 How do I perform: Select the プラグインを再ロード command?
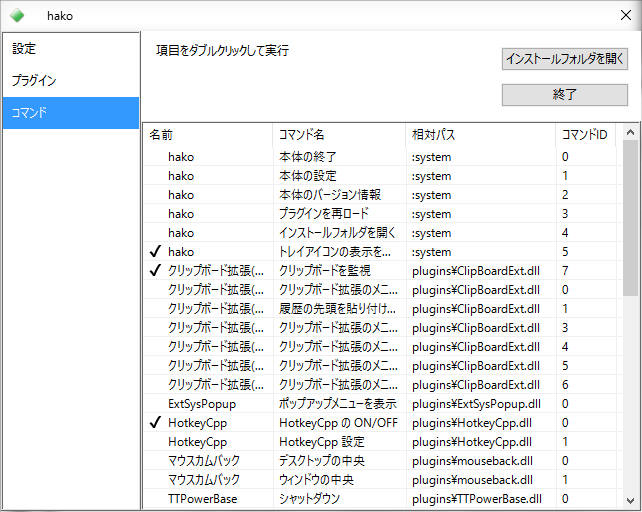[324, 214]
